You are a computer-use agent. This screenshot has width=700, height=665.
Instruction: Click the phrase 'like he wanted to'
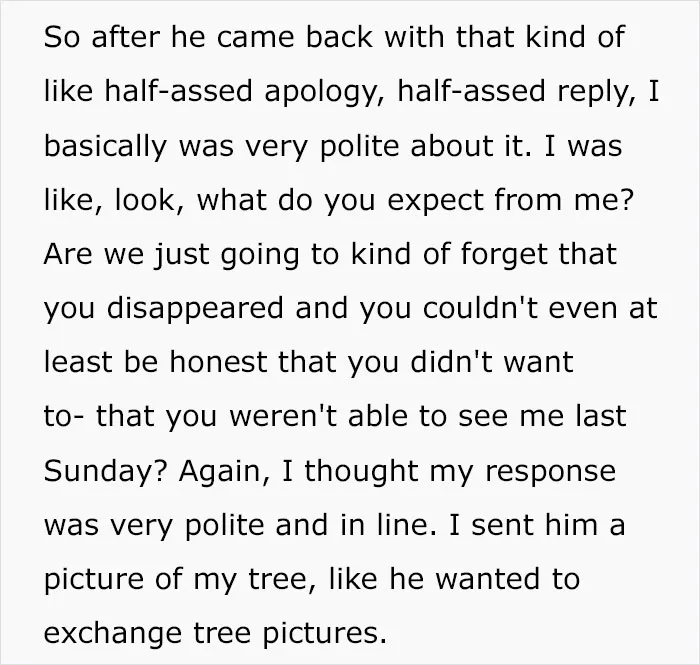point(454,579)
